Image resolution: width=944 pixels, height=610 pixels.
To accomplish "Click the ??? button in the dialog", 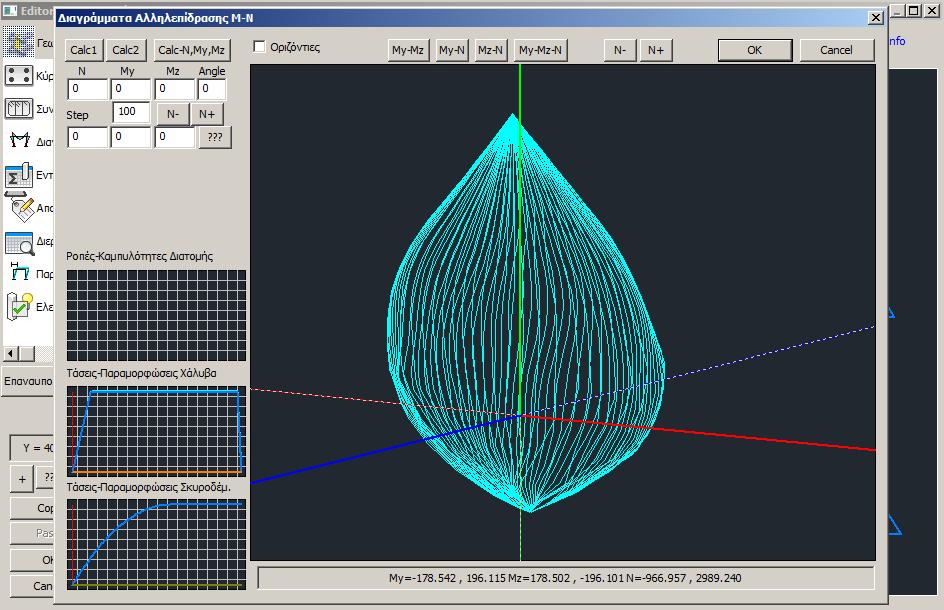I will pyautogui.click(x=215, y=137).
